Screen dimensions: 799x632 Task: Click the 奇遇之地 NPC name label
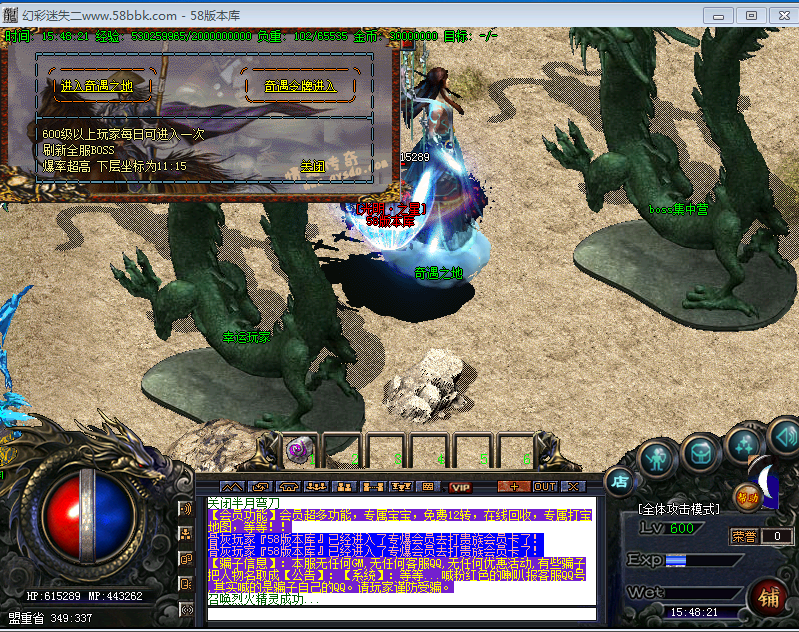[x=438, y=273]
